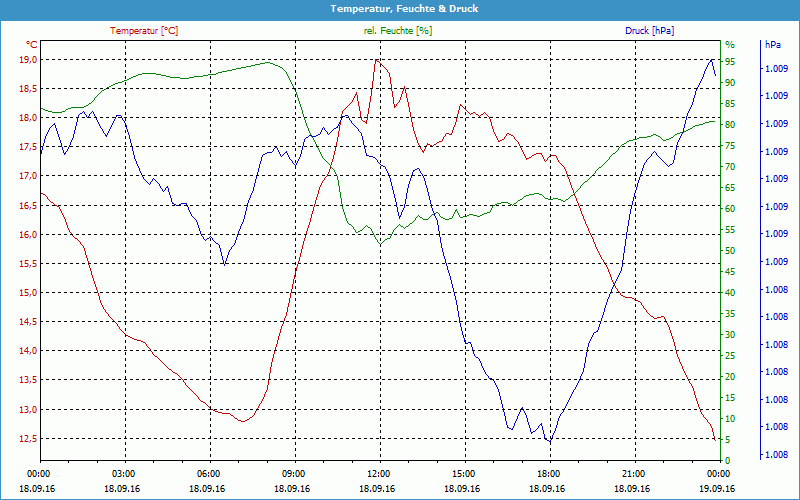The height and width of the screenshot is (500, 800).
Task: Click the 15,0 temperature axis value
Action: 29,293
